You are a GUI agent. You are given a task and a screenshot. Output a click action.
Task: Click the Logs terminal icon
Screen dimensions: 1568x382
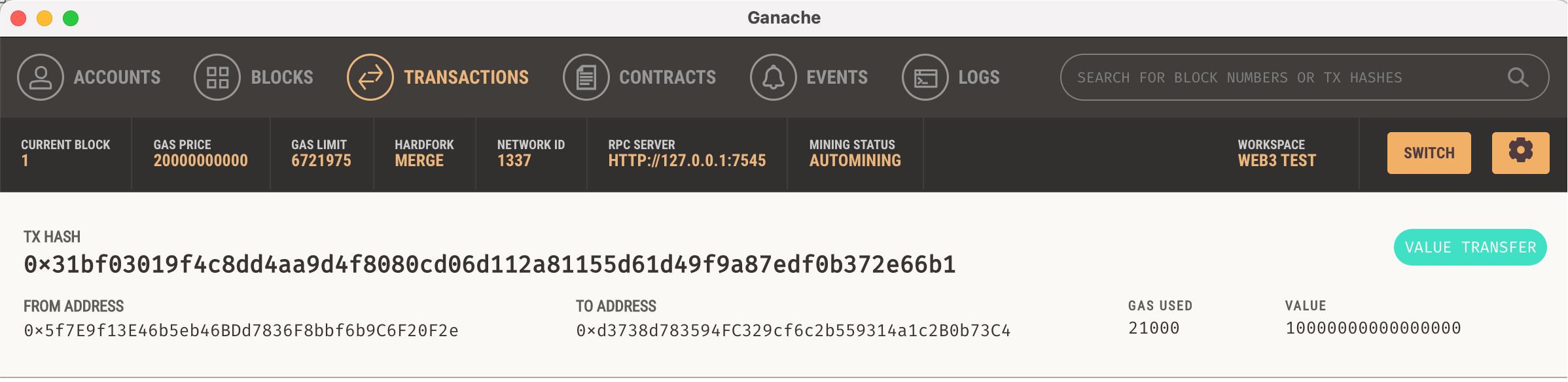pos(925,77)
